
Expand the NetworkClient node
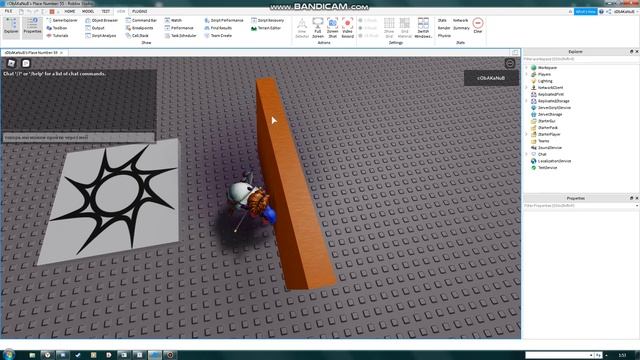point(527,87)
